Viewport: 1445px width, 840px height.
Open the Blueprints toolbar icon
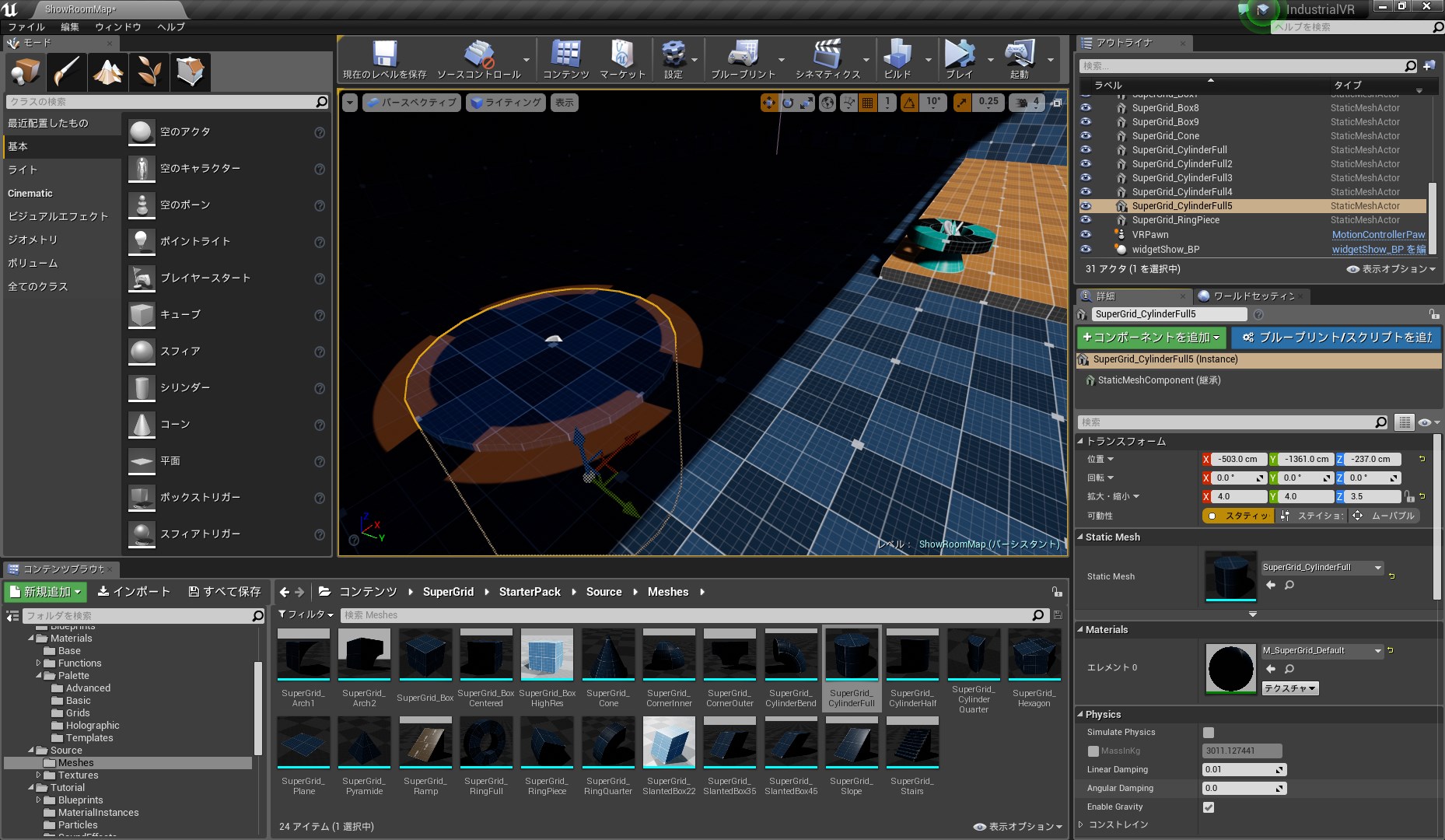coord(743,54)
